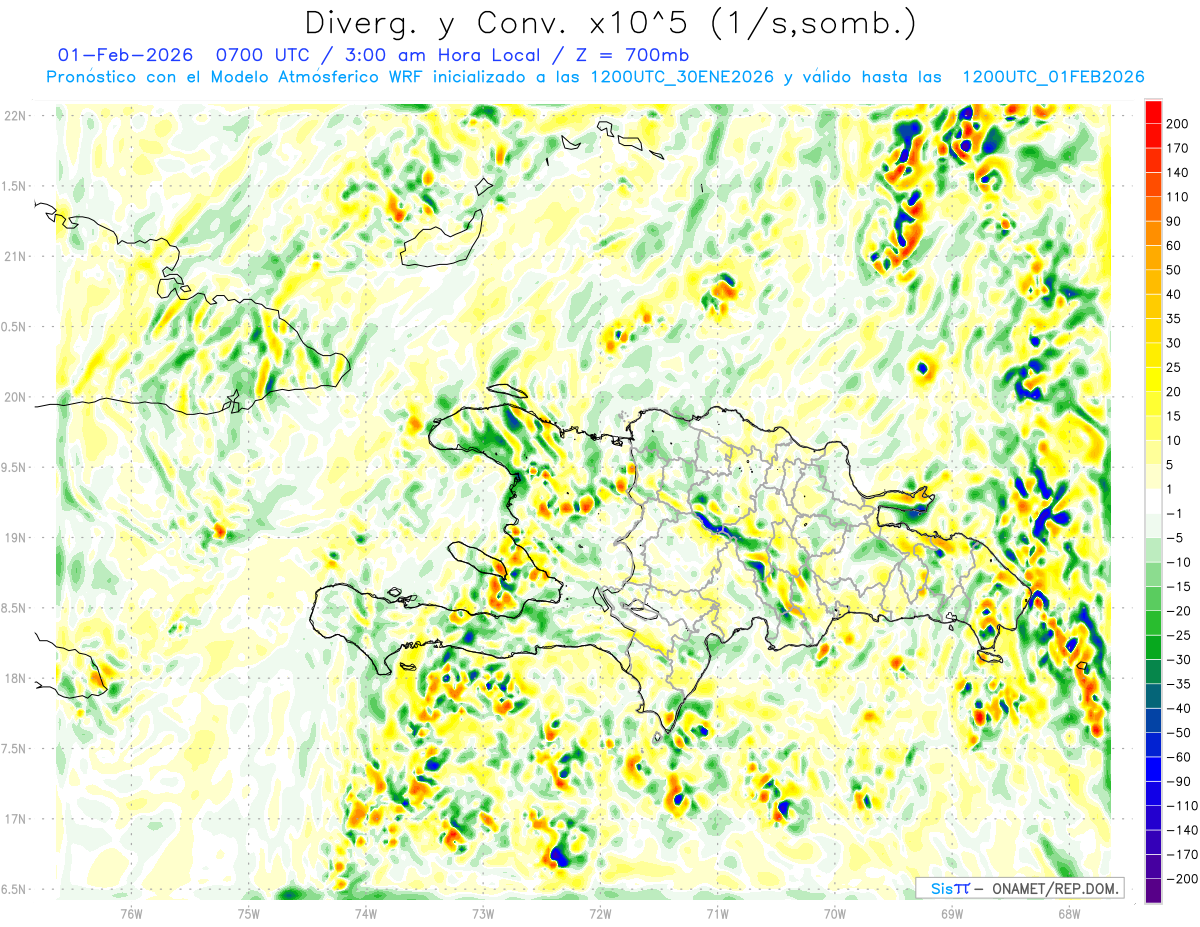Click the '-10' label on the color scale
Screen dimensions: 1200x927
pos(1181,562)
